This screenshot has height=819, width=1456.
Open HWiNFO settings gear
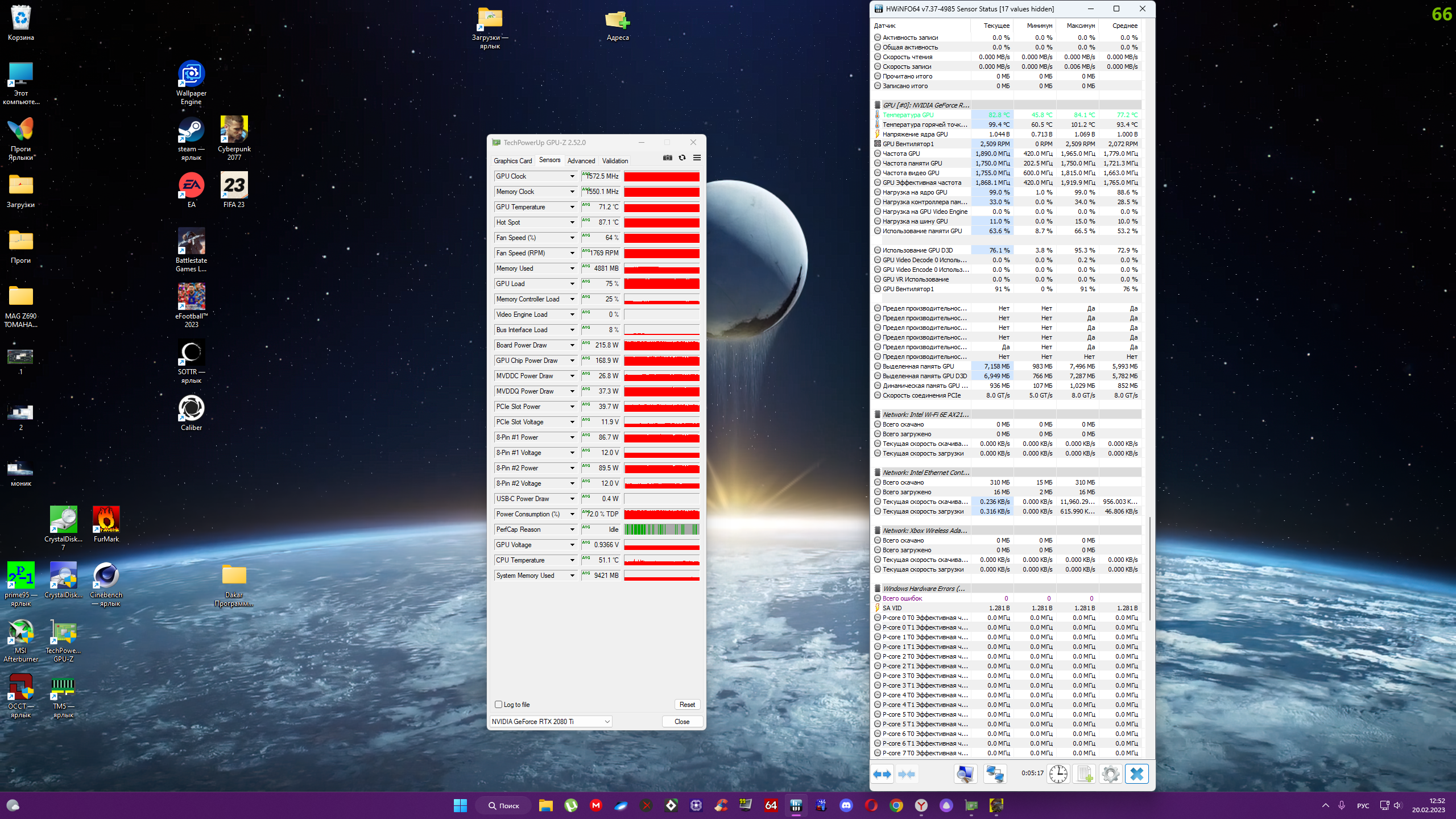point(1110,774)
